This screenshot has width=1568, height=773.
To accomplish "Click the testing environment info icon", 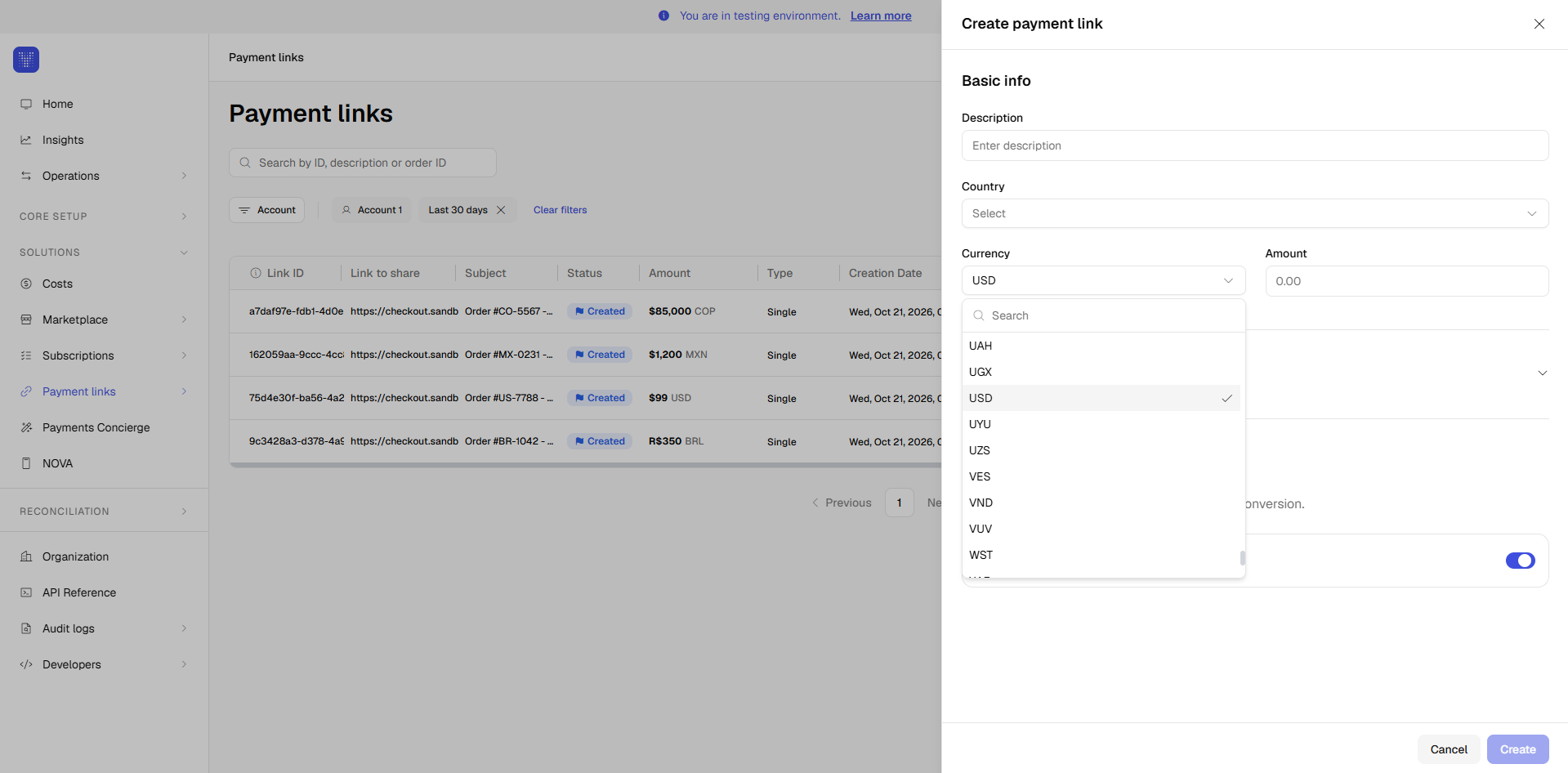I will [663, 16].
